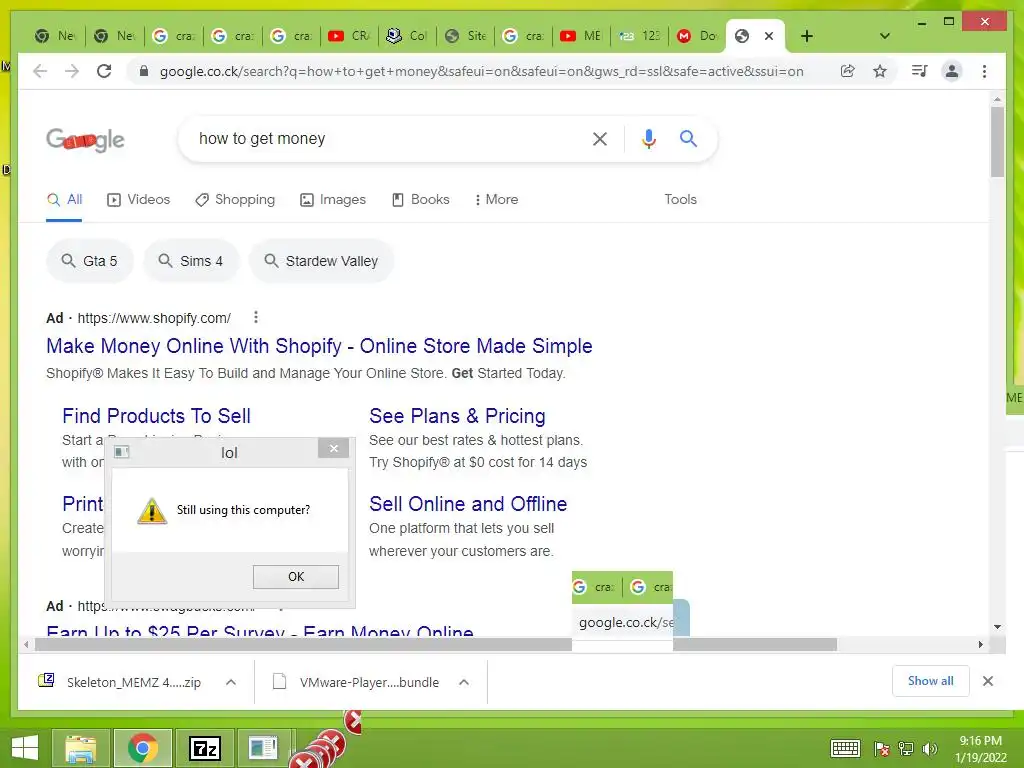This screenshot has height=768, width=1024.
Task: Confirm the lol dialog with OK
Action: tap(296, 577)
